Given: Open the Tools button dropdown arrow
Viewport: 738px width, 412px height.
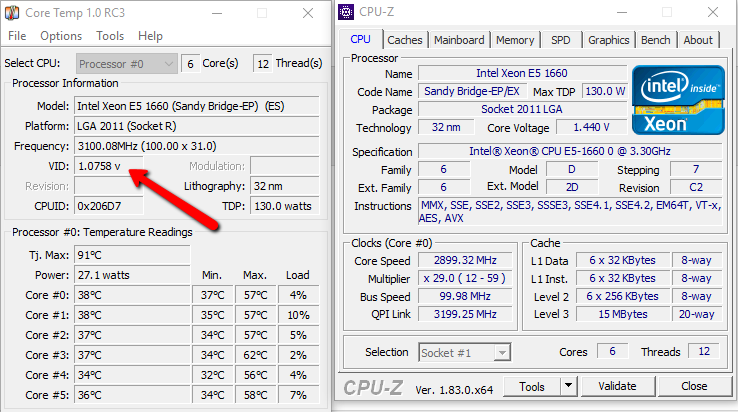Looking at the screenshot, I should (569, 387).
